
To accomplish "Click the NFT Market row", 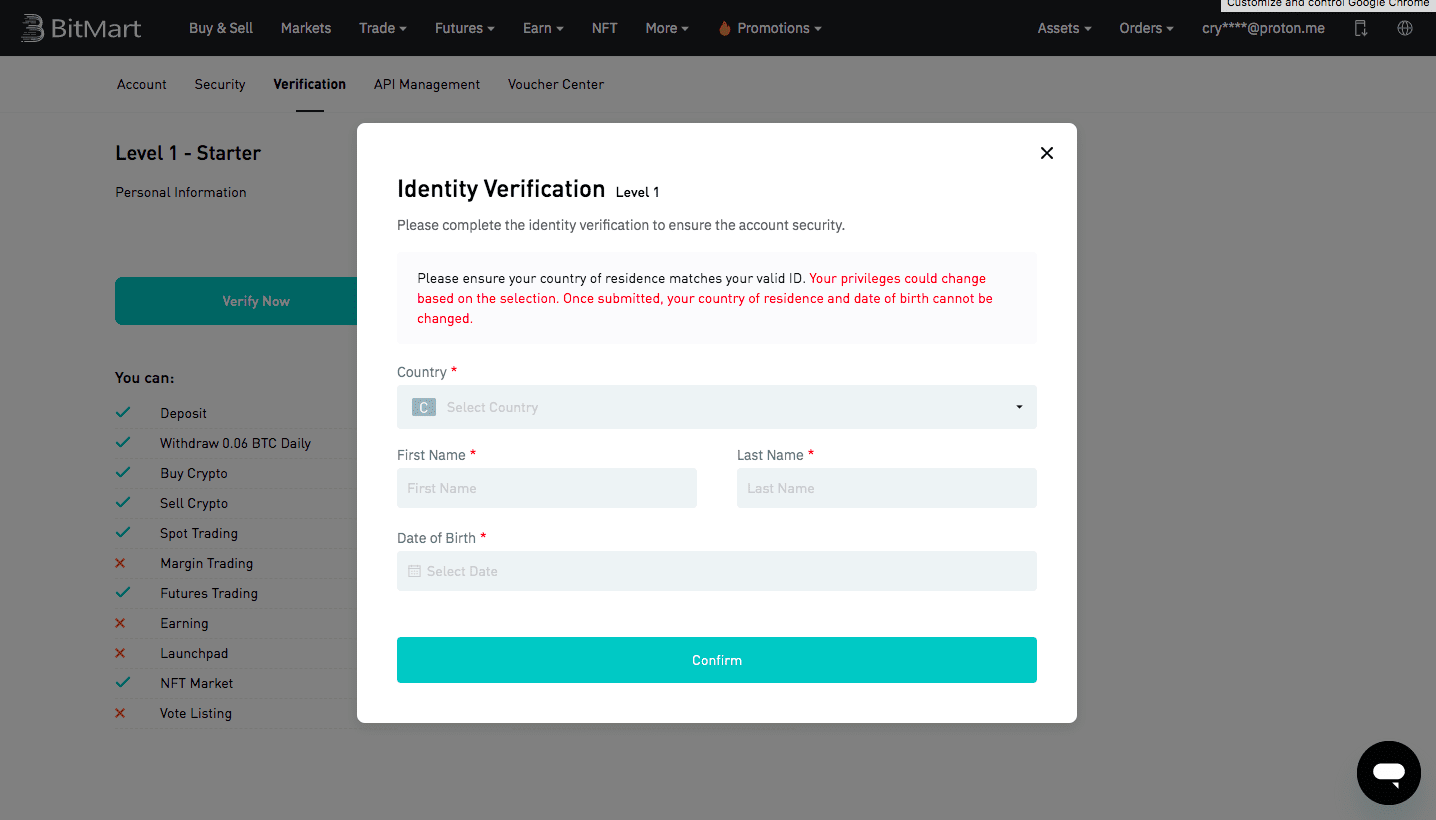I will (197, 683).
